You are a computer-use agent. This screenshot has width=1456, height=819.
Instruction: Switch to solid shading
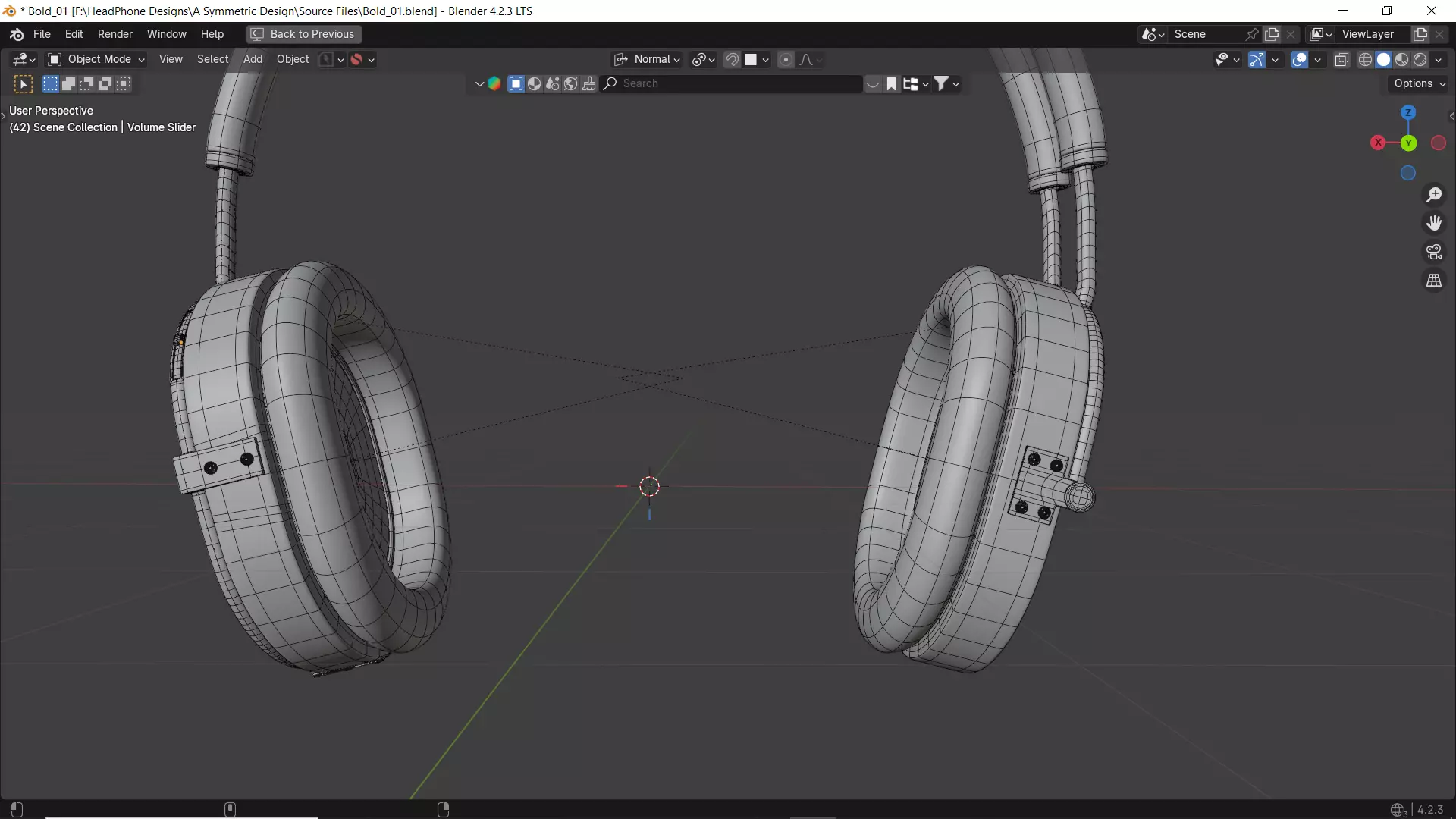[1383, 60]
